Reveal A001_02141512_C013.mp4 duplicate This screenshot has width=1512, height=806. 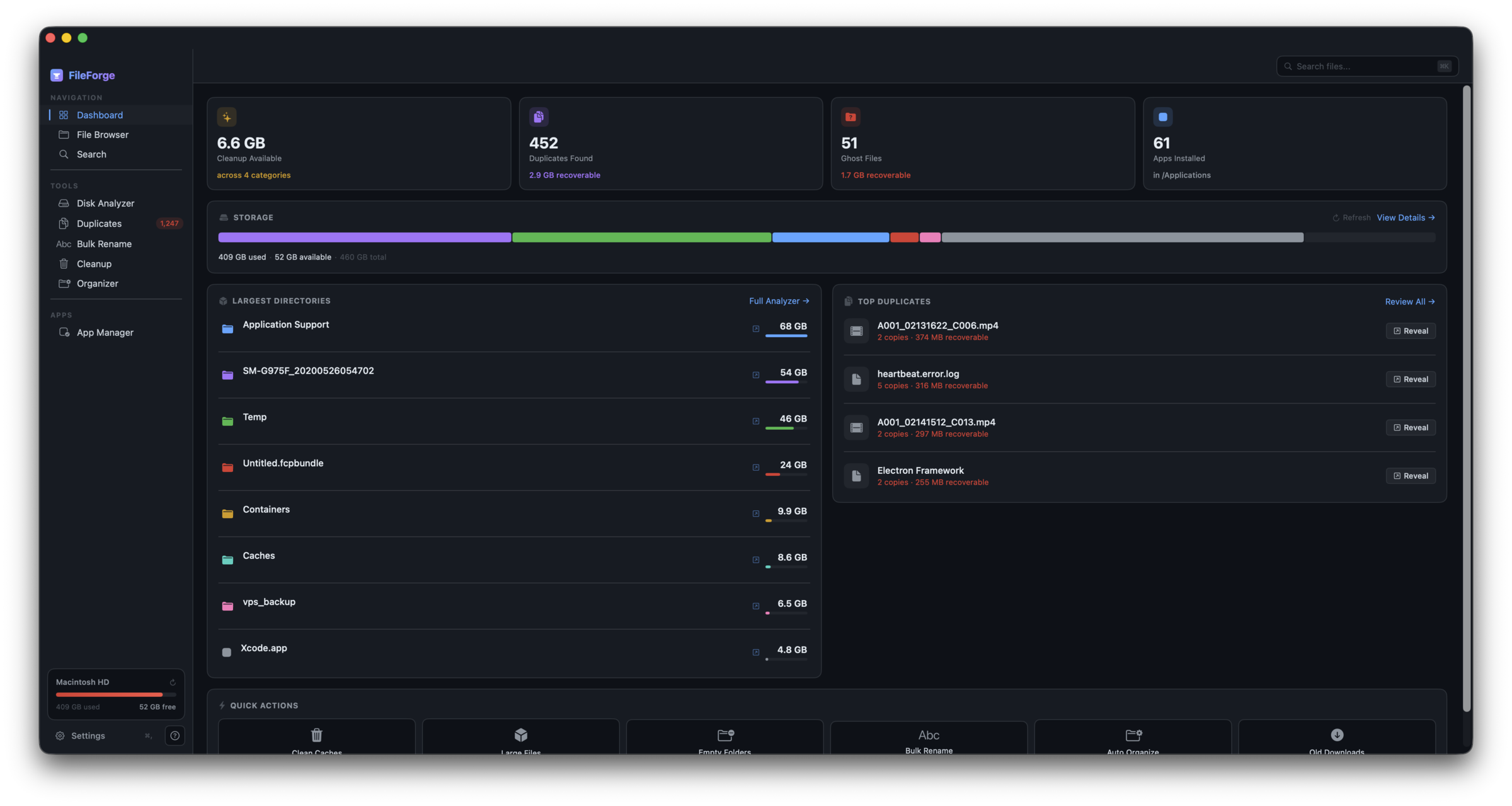pos(1411,427)
